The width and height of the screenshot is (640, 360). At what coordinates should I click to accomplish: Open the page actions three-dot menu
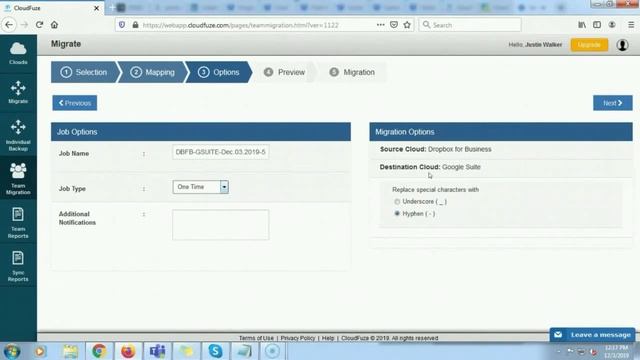(380, 25)
